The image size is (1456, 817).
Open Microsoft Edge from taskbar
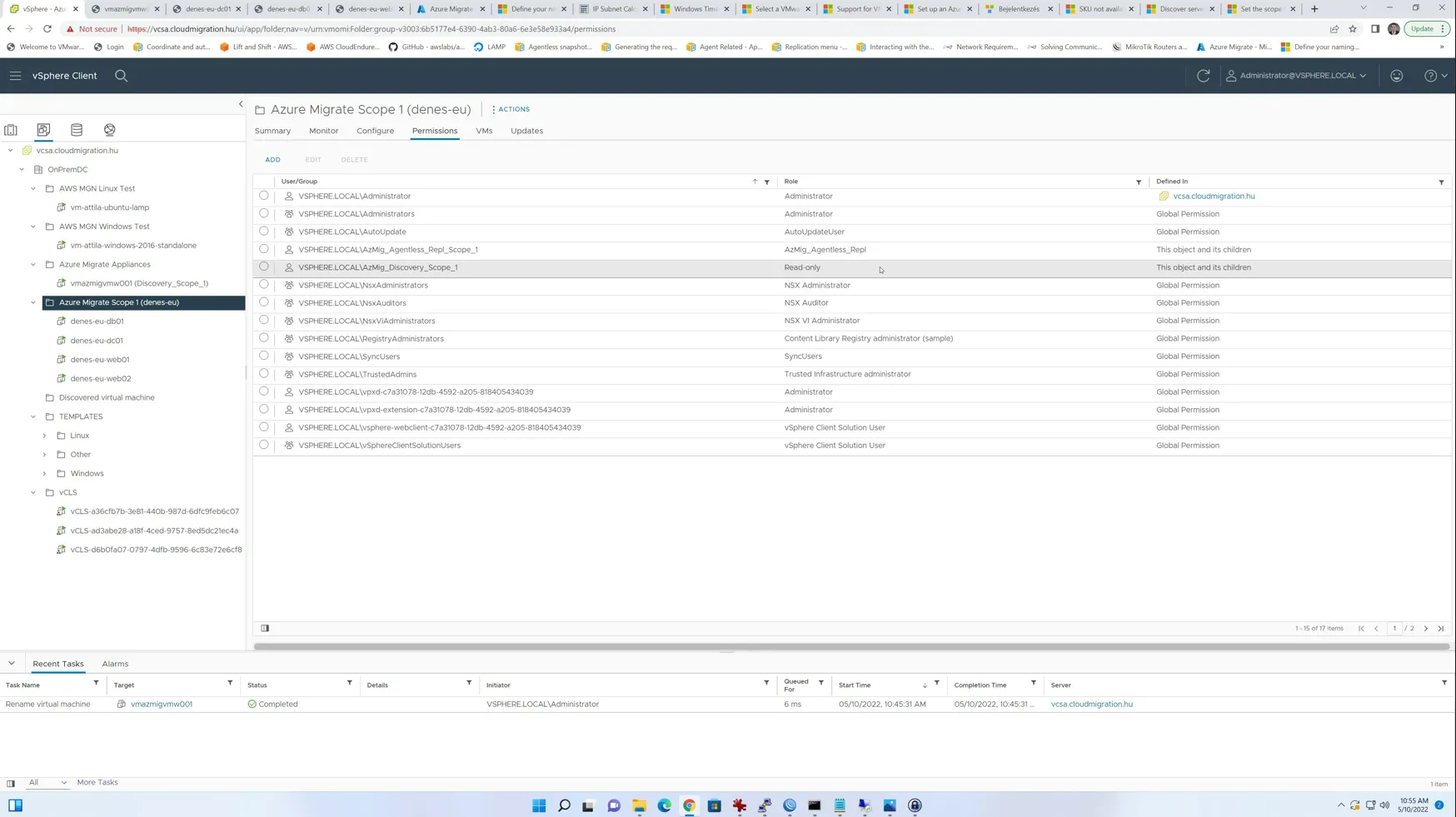click(664, 805)
